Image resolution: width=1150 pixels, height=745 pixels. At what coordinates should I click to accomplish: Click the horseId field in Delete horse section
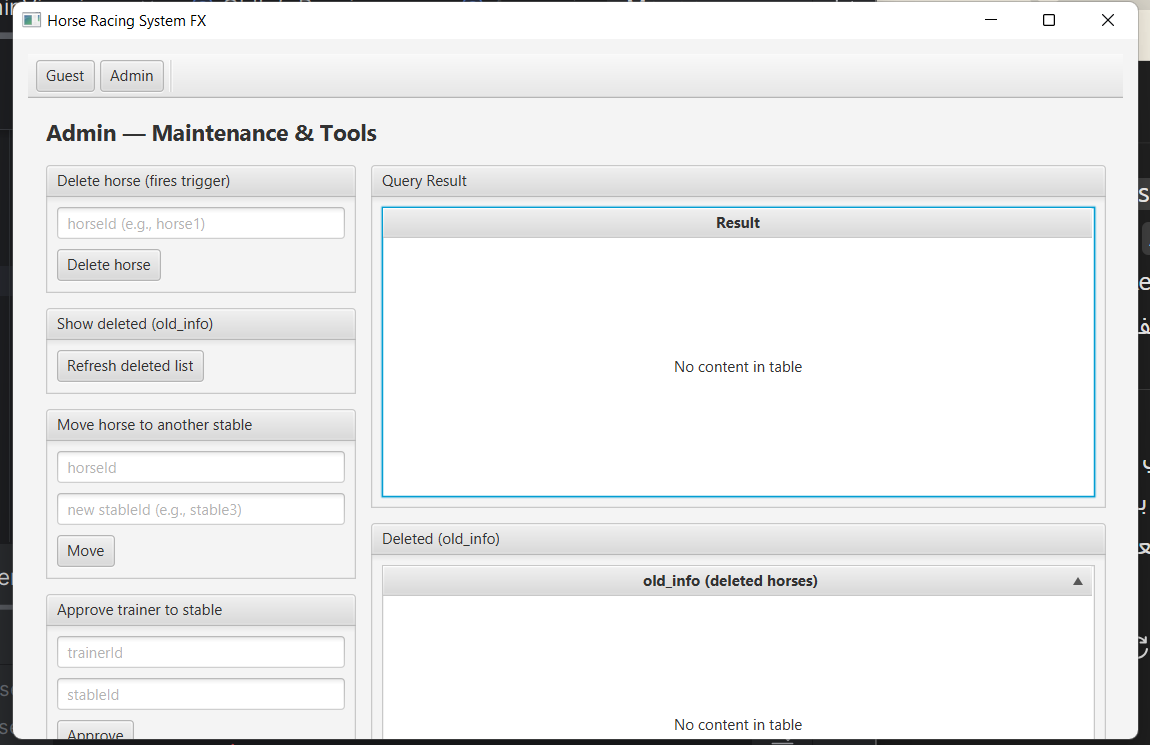pos(200,223)
